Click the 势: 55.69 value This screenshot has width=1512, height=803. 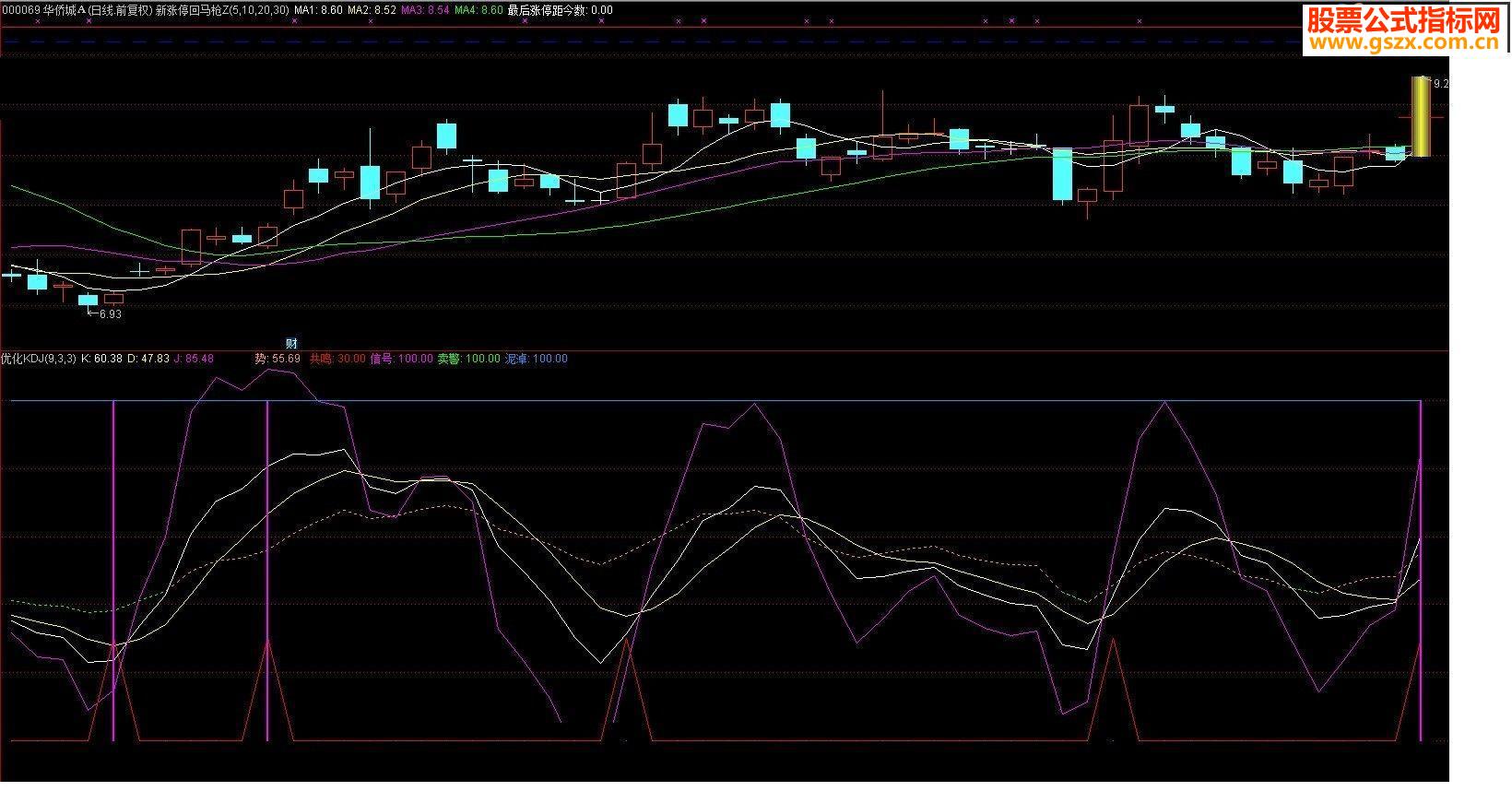click(278, 359)
